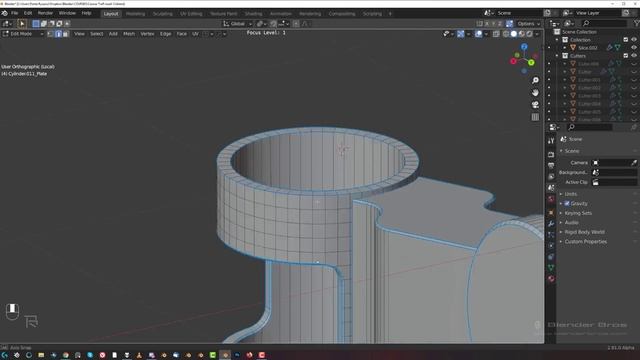
Task: Collapse the Scene panel header
Action: (x=571, y=151)
